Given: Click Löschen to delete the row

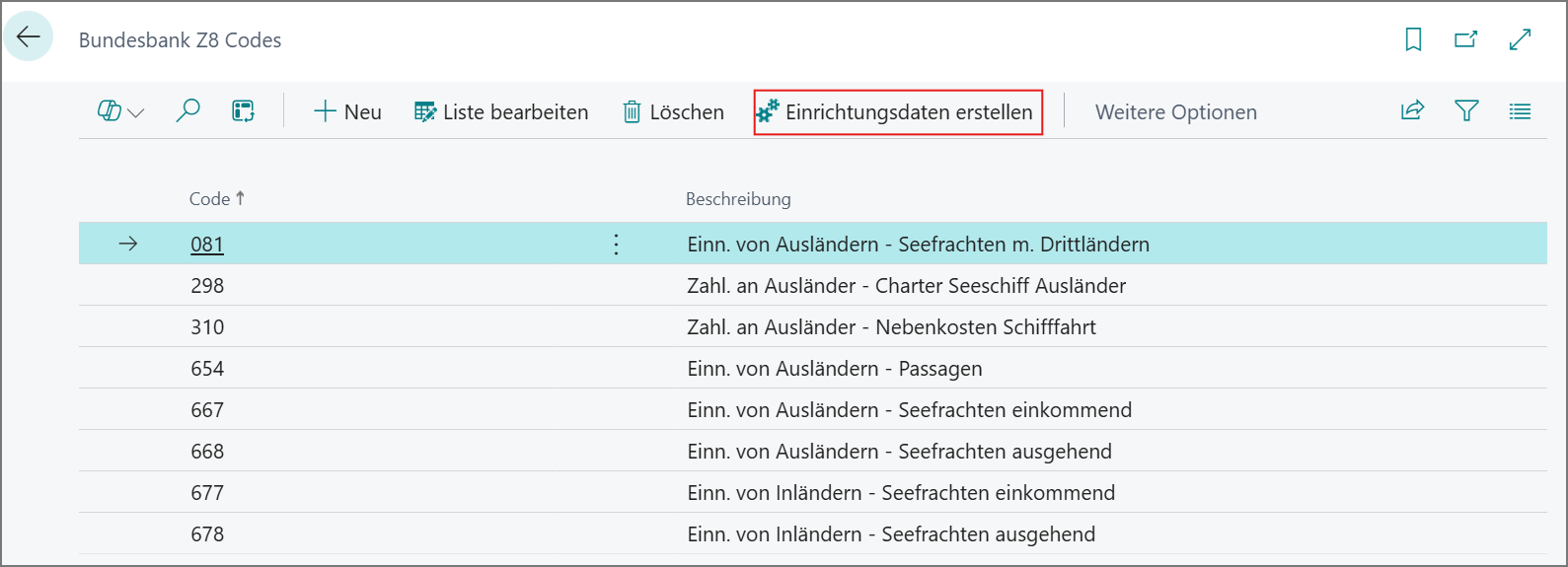Looking at the screenshot, I should 674,111.
